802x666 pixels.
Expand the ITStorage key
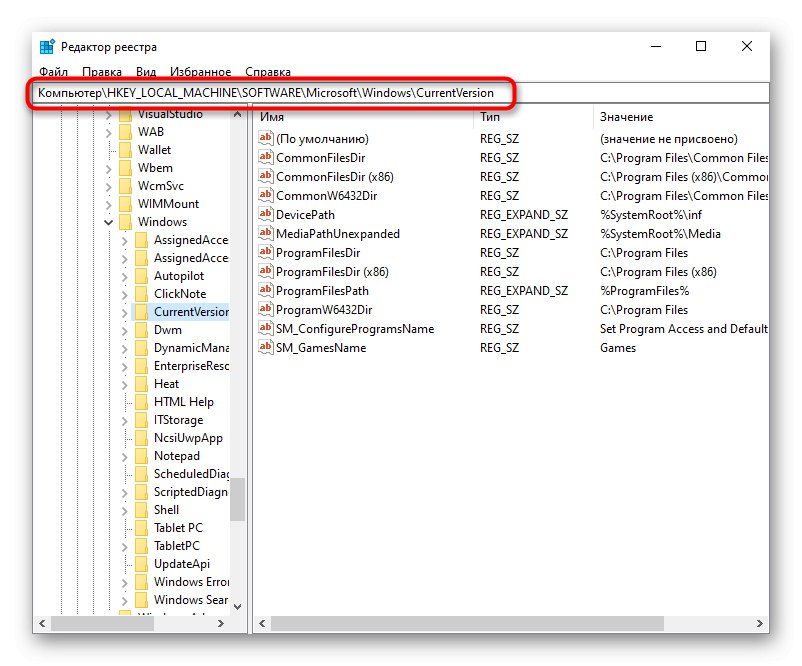tap(125, 421)
